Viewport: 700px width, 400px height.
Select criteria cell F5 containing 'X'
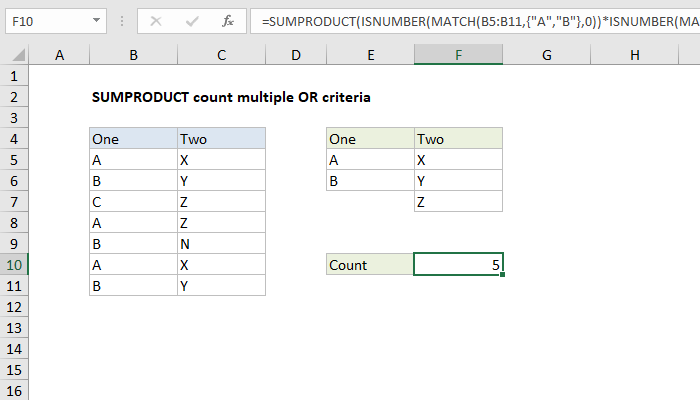tap(458, 160)
